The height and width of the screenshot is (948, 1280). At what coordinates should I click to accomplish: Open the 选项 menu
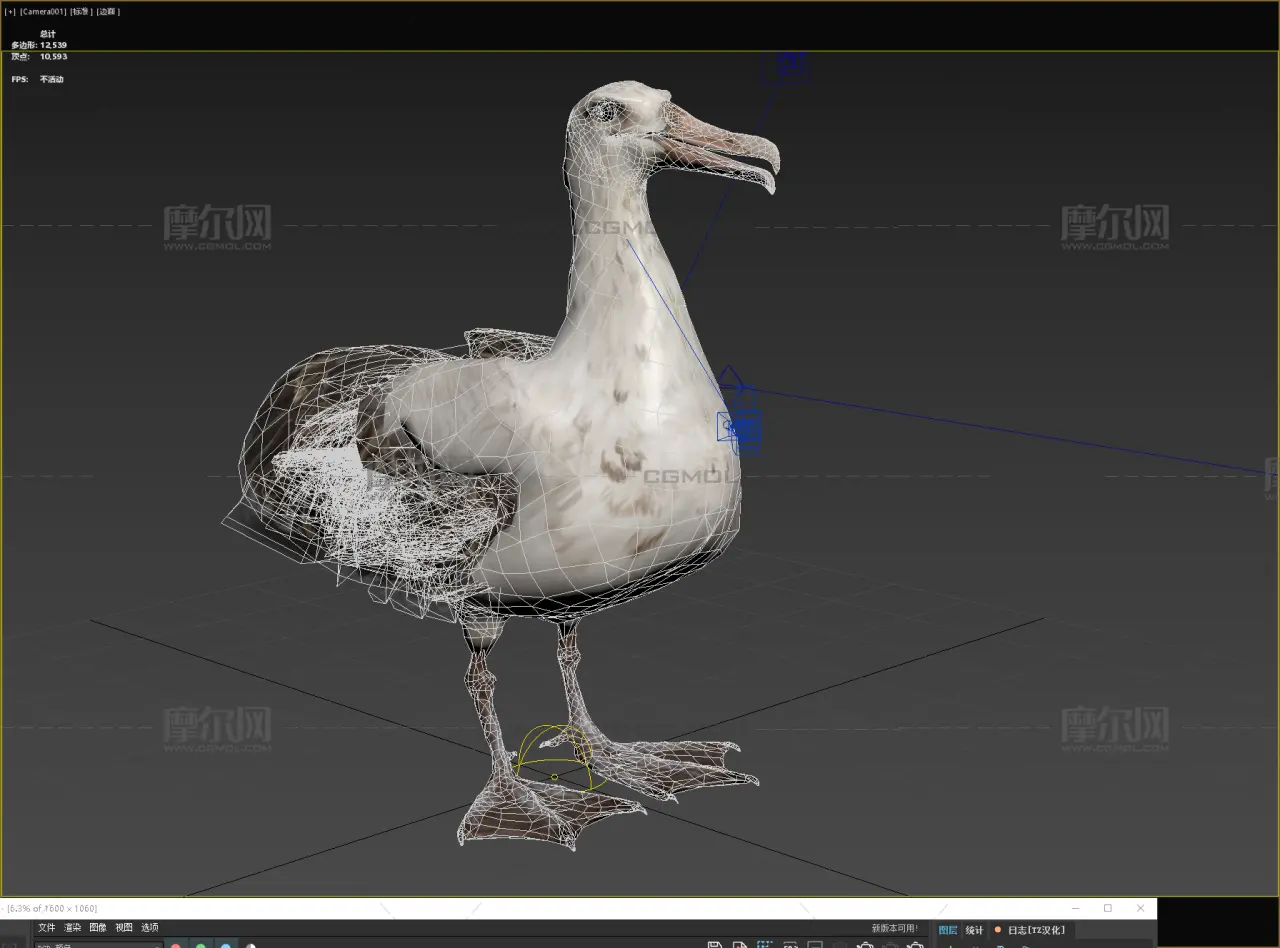tap(150, 928)
